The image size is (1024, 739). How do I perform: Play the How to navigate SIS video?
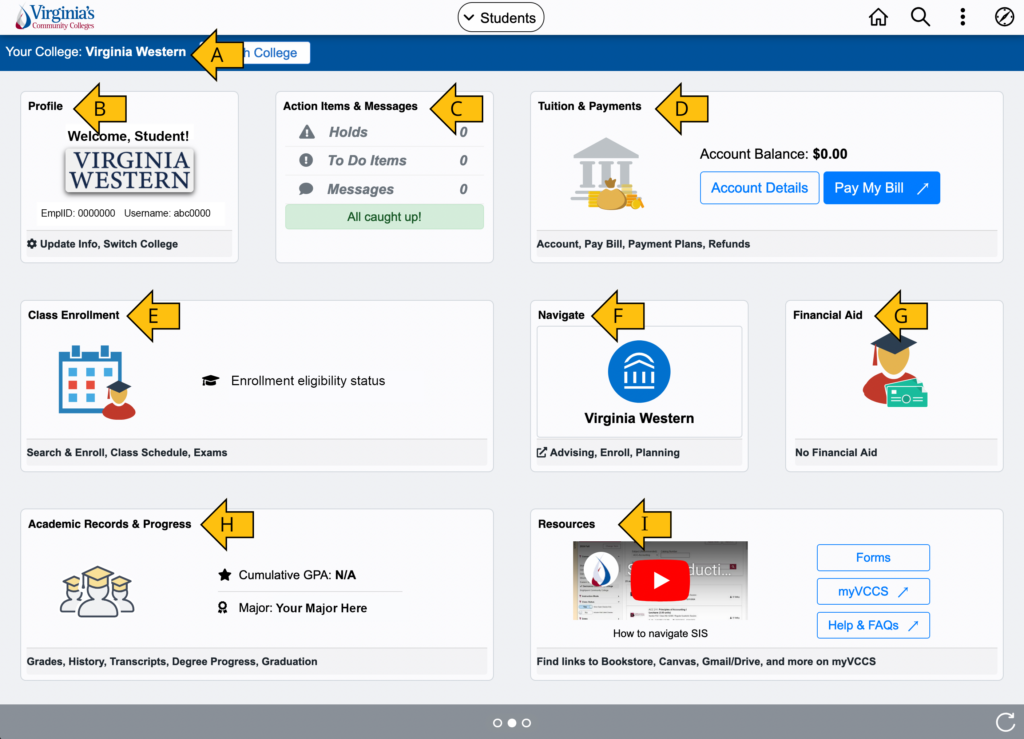point(660,580)
